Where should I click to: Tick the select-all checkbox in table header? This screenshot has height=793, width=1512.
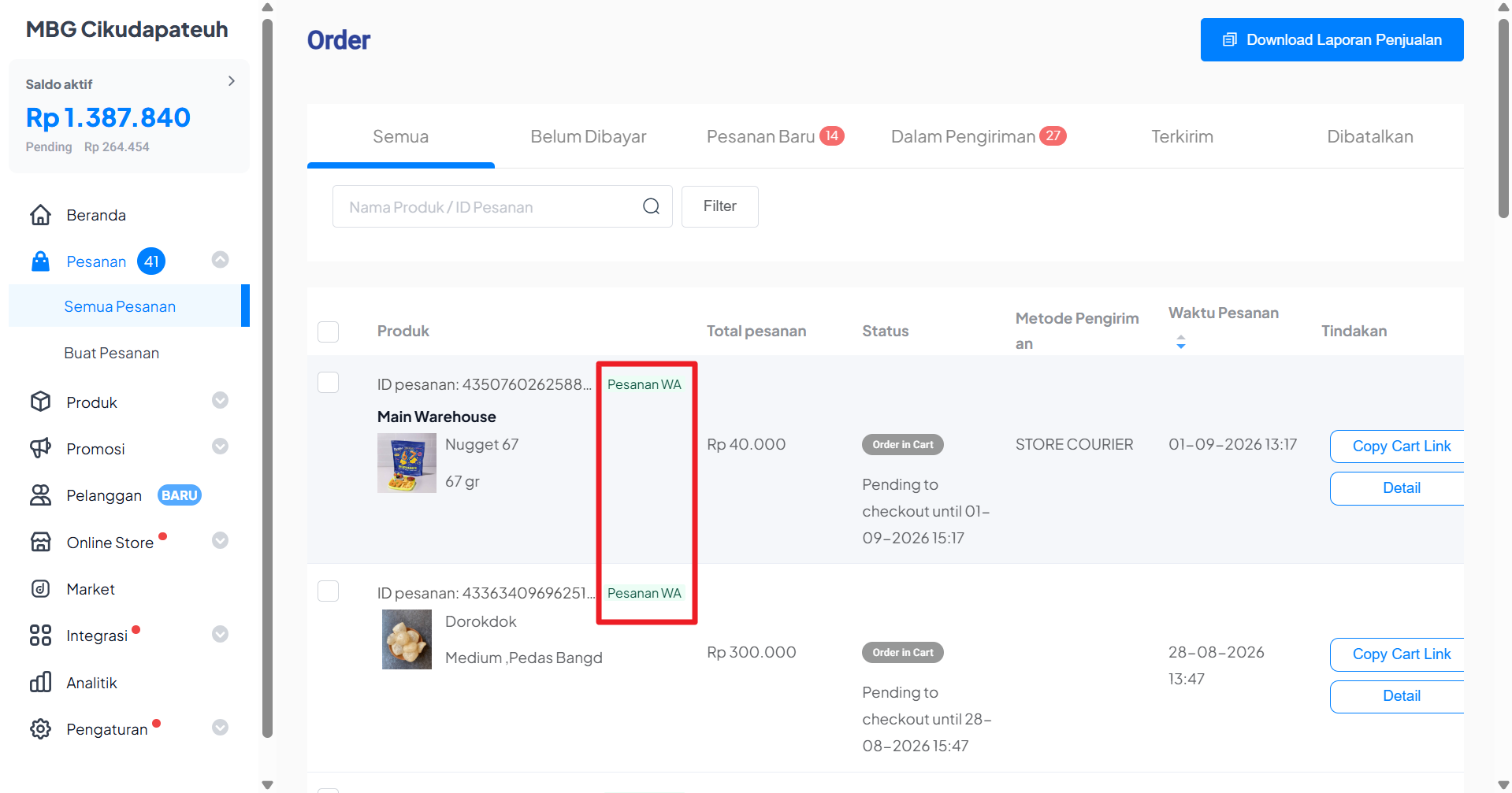pyautogui.click(x=328, y=332)
